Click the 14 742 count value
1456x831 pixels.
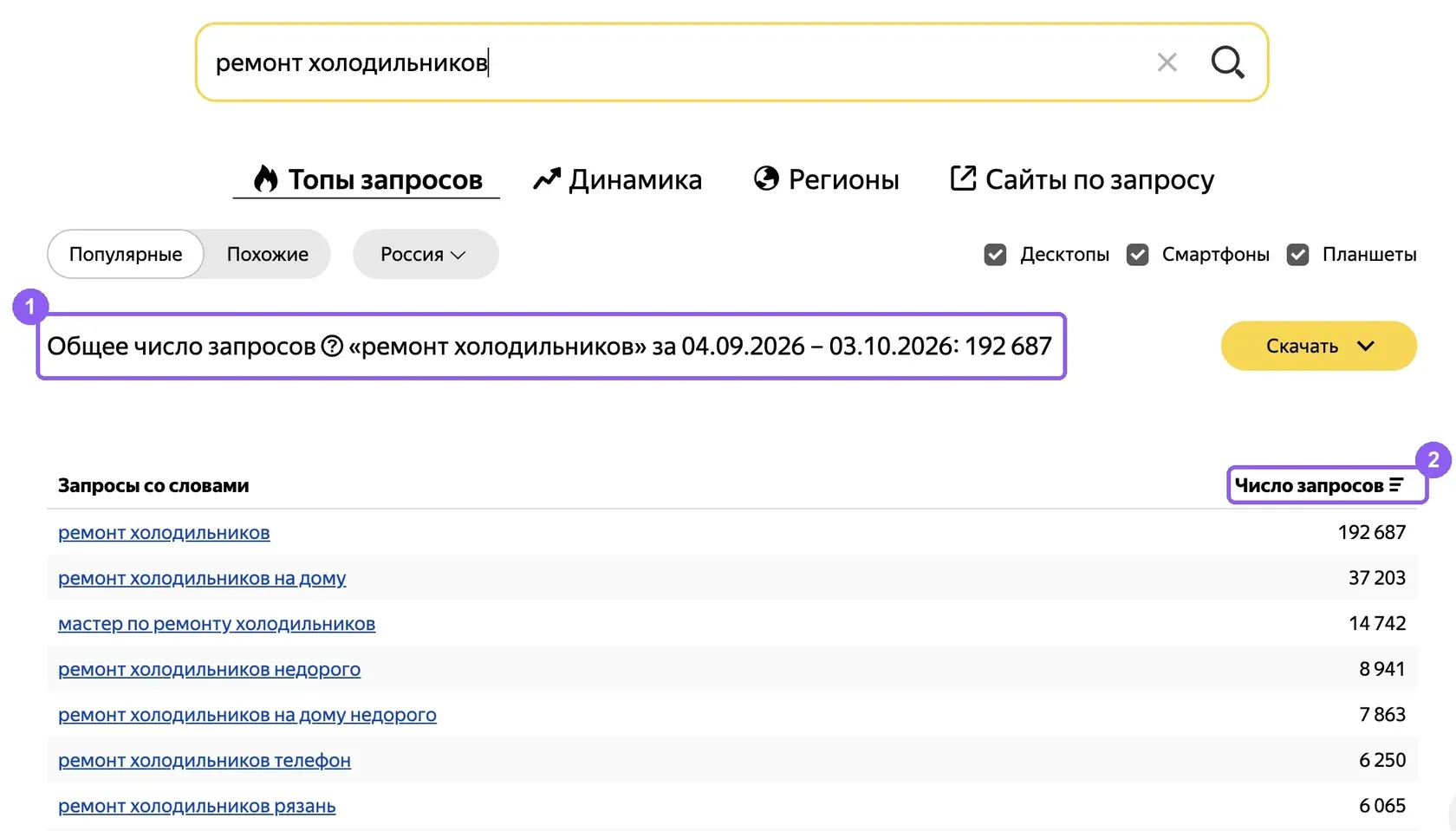pos(1377,624)
